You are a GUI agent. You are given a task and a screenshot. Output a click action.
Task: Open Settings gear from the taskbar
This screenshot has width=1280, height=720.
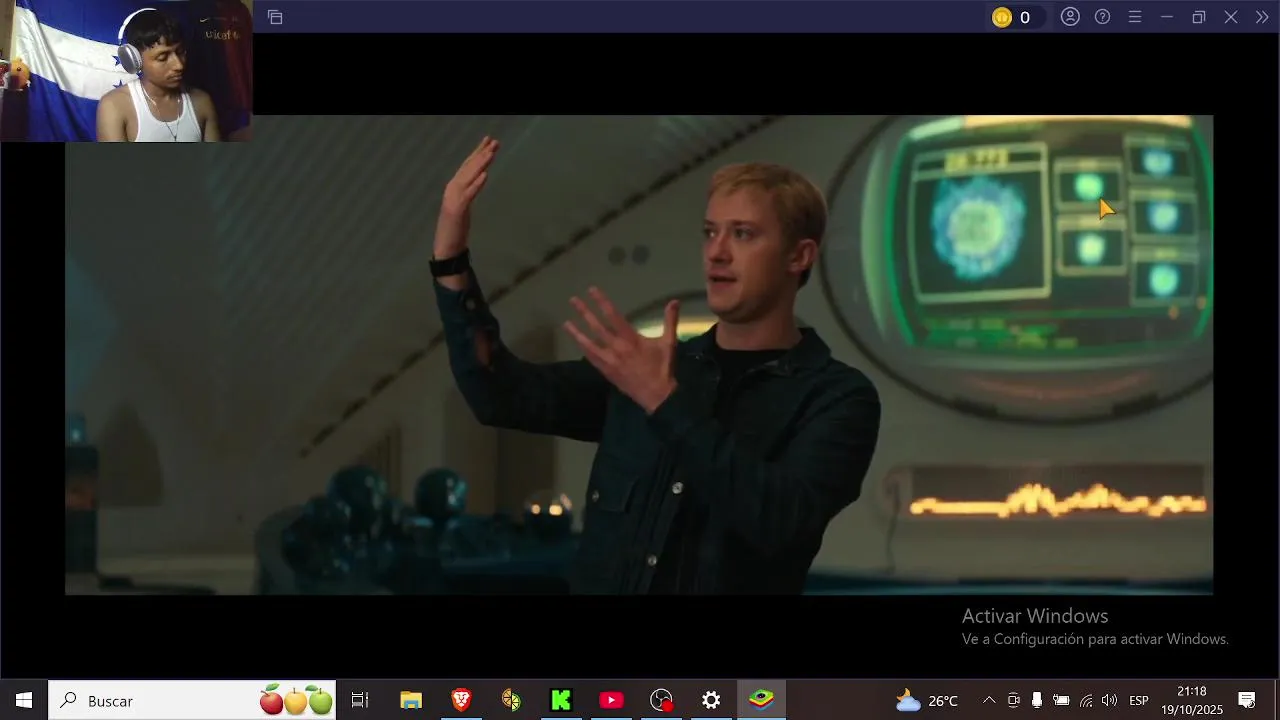point(711,700)
